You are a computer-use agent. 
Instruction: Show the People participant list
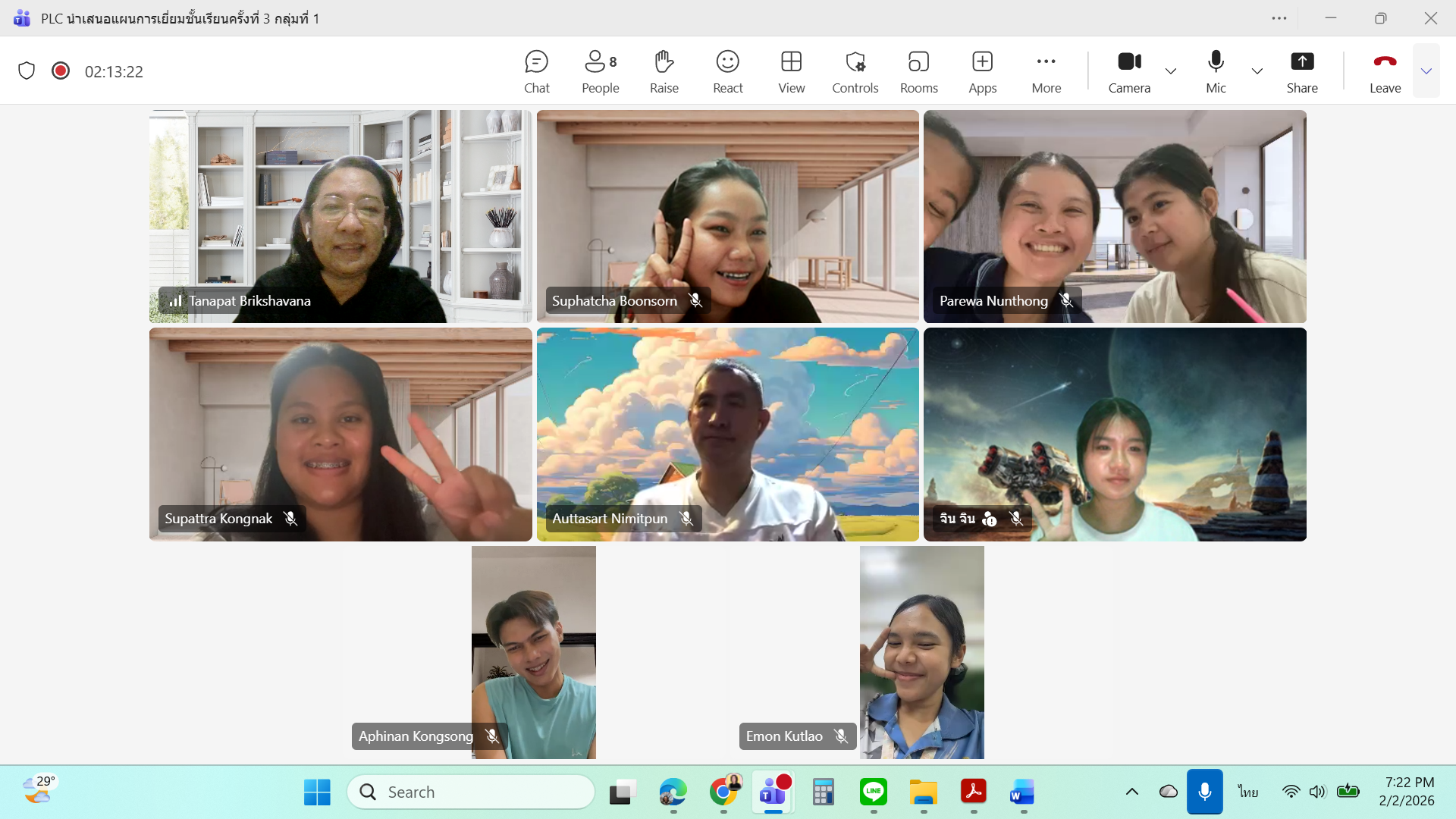point(600,71)
